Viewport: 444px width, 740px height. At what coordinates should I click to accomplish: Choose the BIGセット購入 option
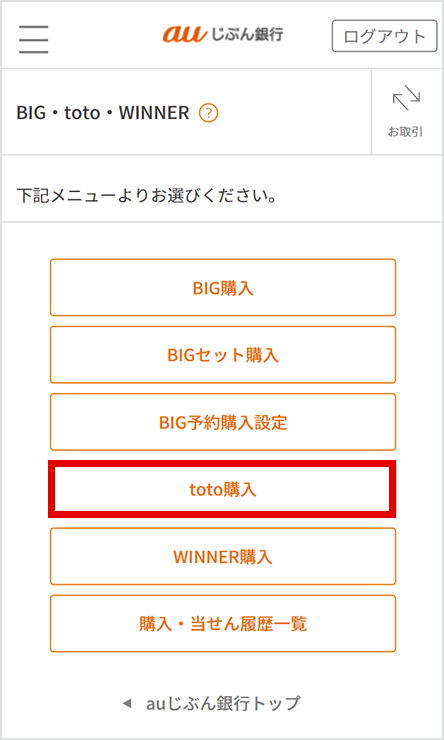tap(223, 354)
